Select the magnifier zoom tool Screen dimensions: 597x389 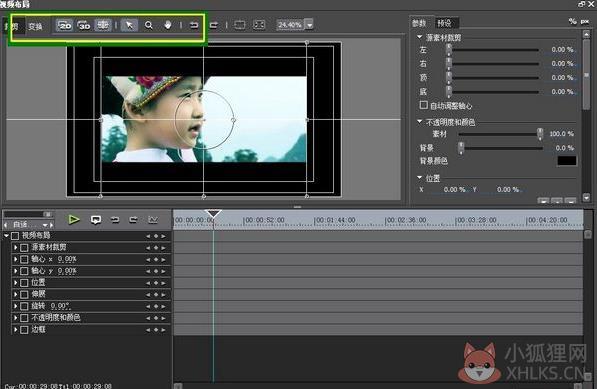coord(148,26)
